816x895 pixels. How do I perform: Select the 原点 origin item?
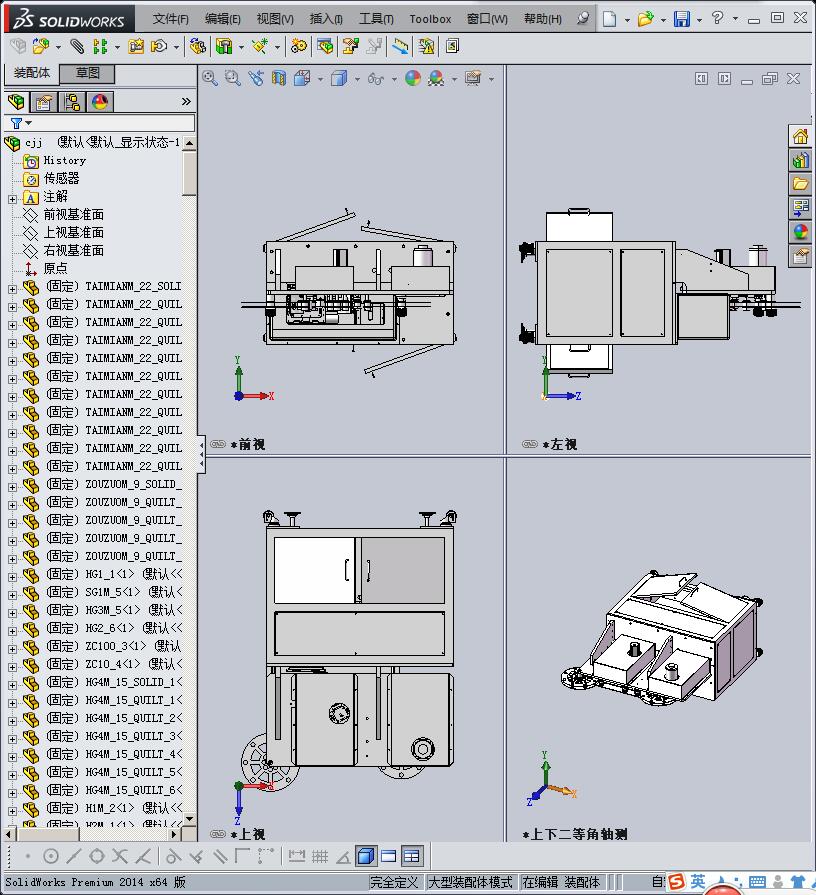(x=55, y=268)
